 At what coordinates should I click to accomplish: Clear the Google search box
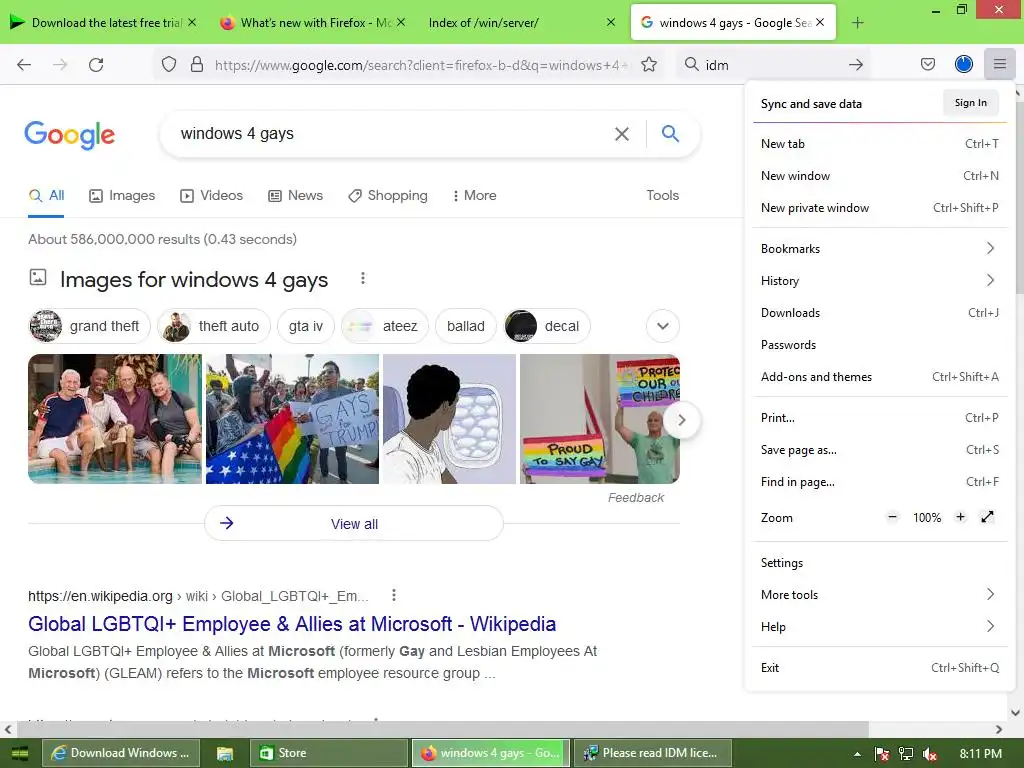click(x=622, y=134)
